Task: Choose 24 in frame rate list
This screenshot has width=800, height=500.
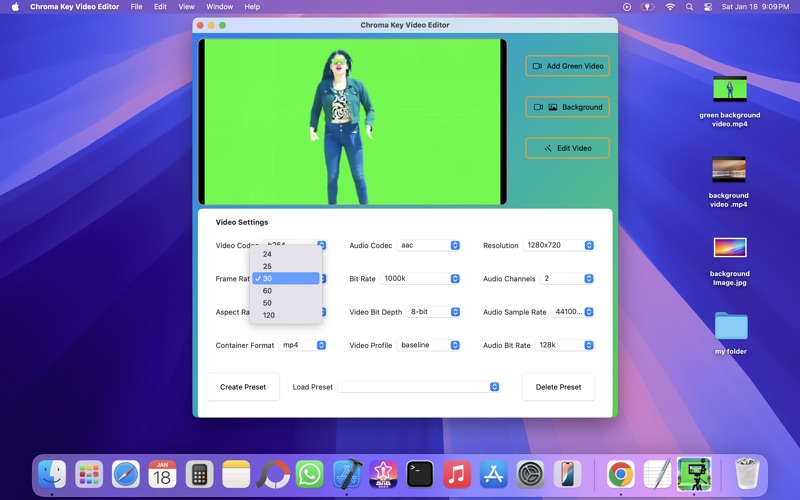Action: pyautogui.click(x=286, y=254)
